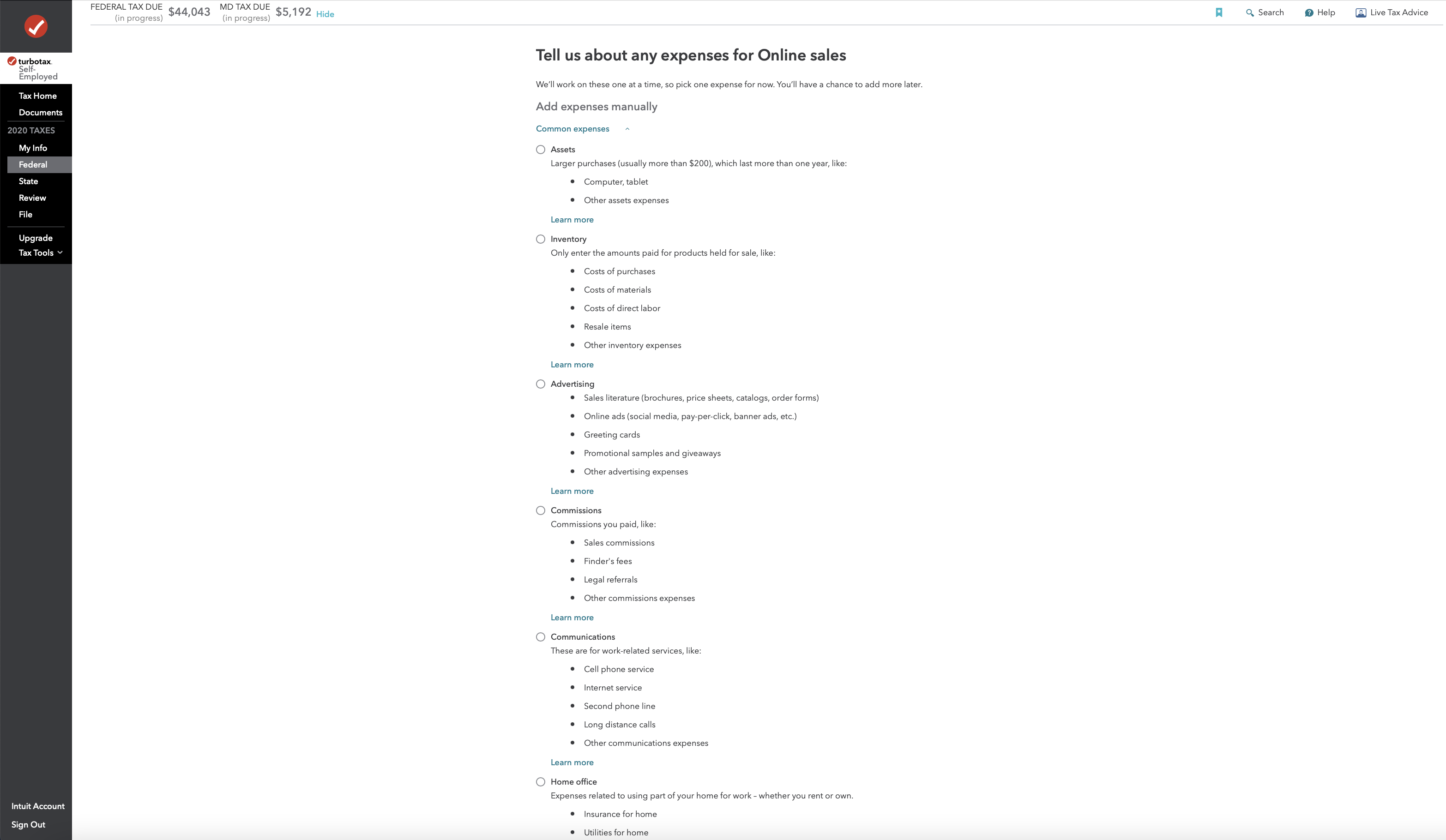This screenshot has height=840, width=1446.
Task: Collapse the Common expenses section
Action: (x=627, y=129)
